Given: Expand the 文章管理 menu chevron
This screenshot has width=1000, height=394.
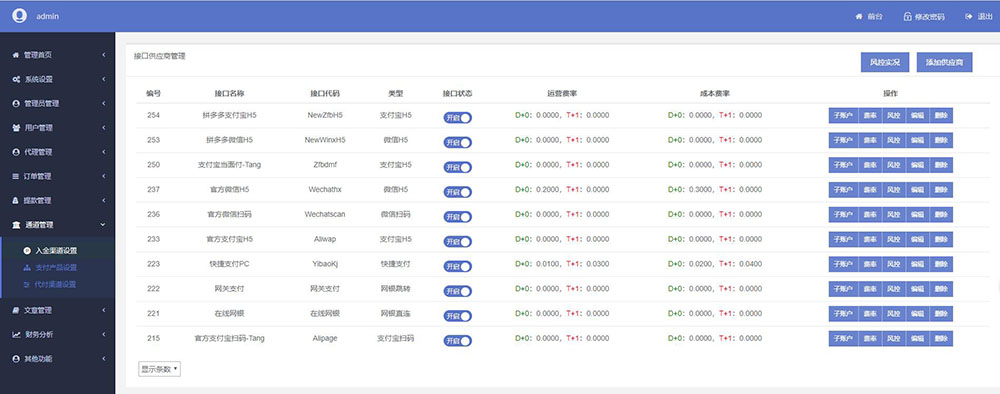Looking at the screenshot, I should pos(103,310).
